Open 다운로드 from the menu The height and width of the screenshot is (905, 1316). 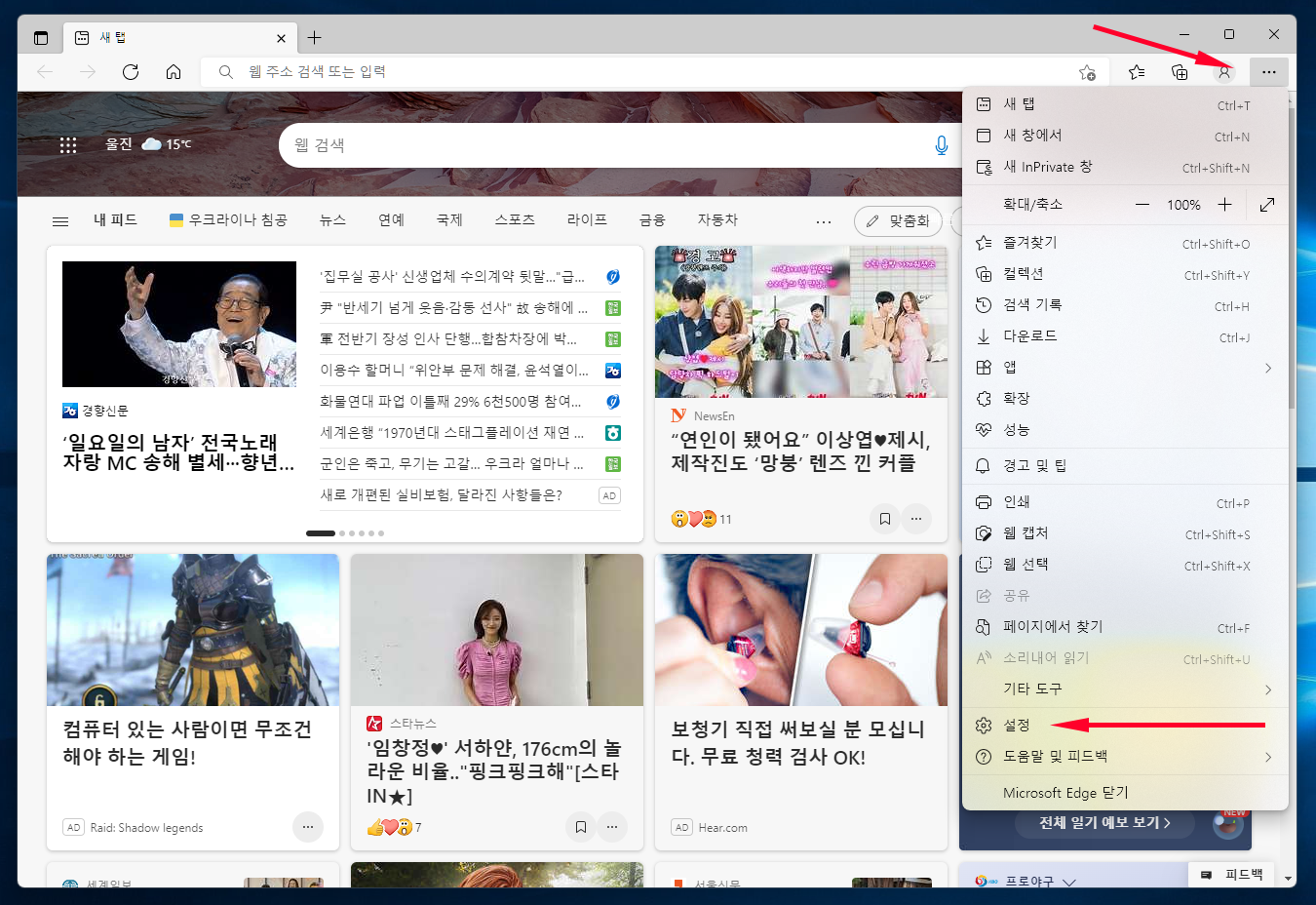(x=1125, y=336)
